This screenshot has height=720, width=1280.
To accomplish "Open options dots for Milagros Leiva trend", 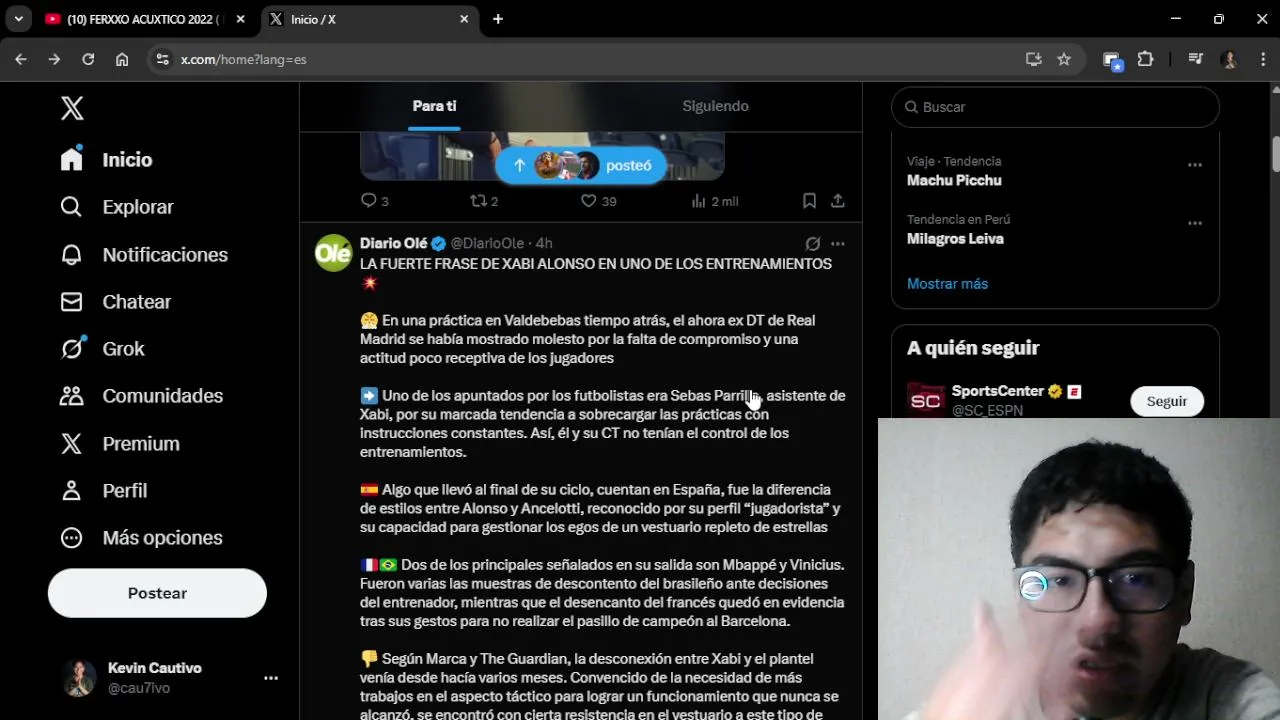I will click(1195, 223).
